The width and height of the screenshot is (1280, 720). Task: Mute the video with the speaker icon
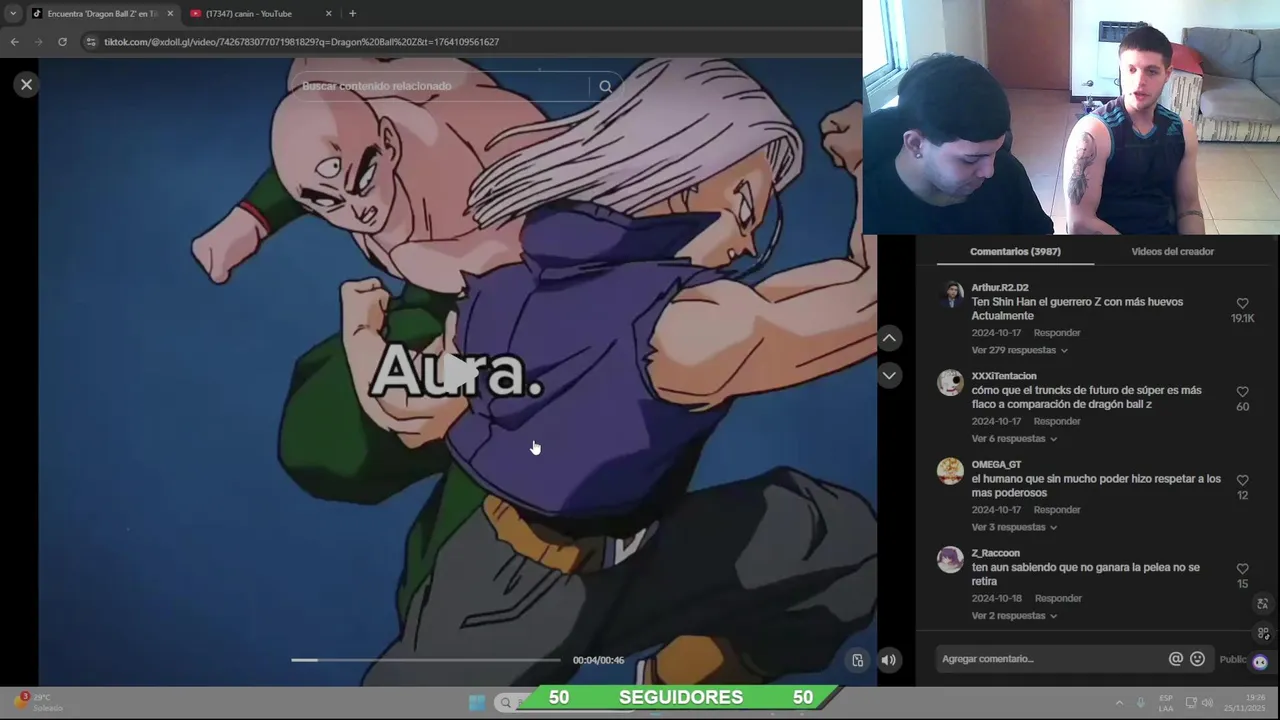pos(888,660)
